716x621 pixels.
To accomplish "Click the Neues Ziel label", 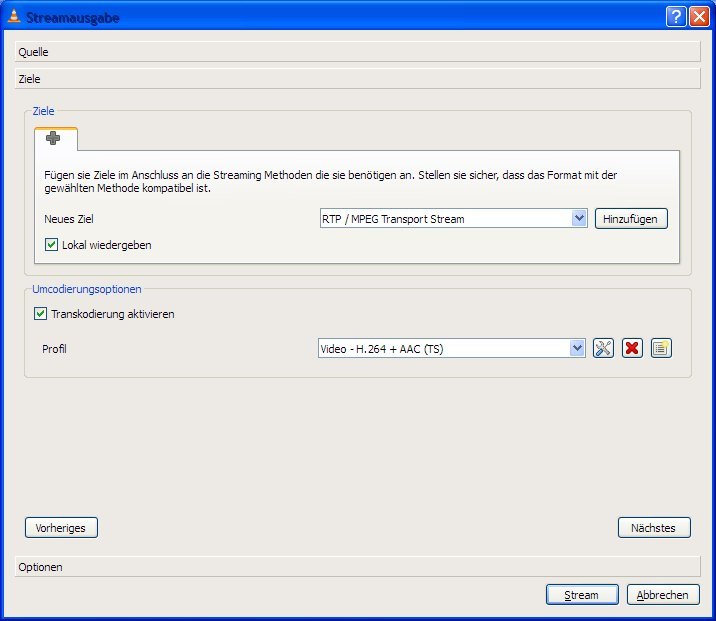I will [x=68, y=219].
